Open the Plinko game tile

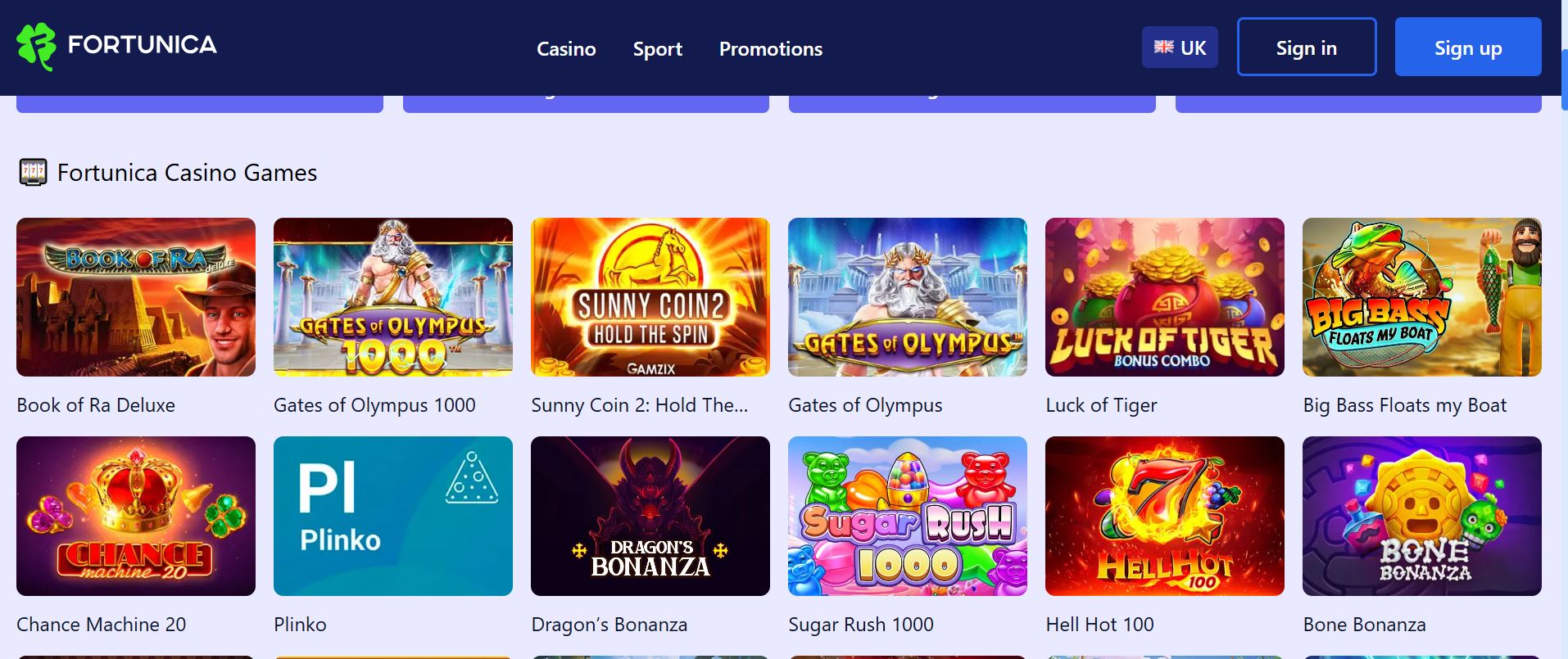click(x=392, y=516)
